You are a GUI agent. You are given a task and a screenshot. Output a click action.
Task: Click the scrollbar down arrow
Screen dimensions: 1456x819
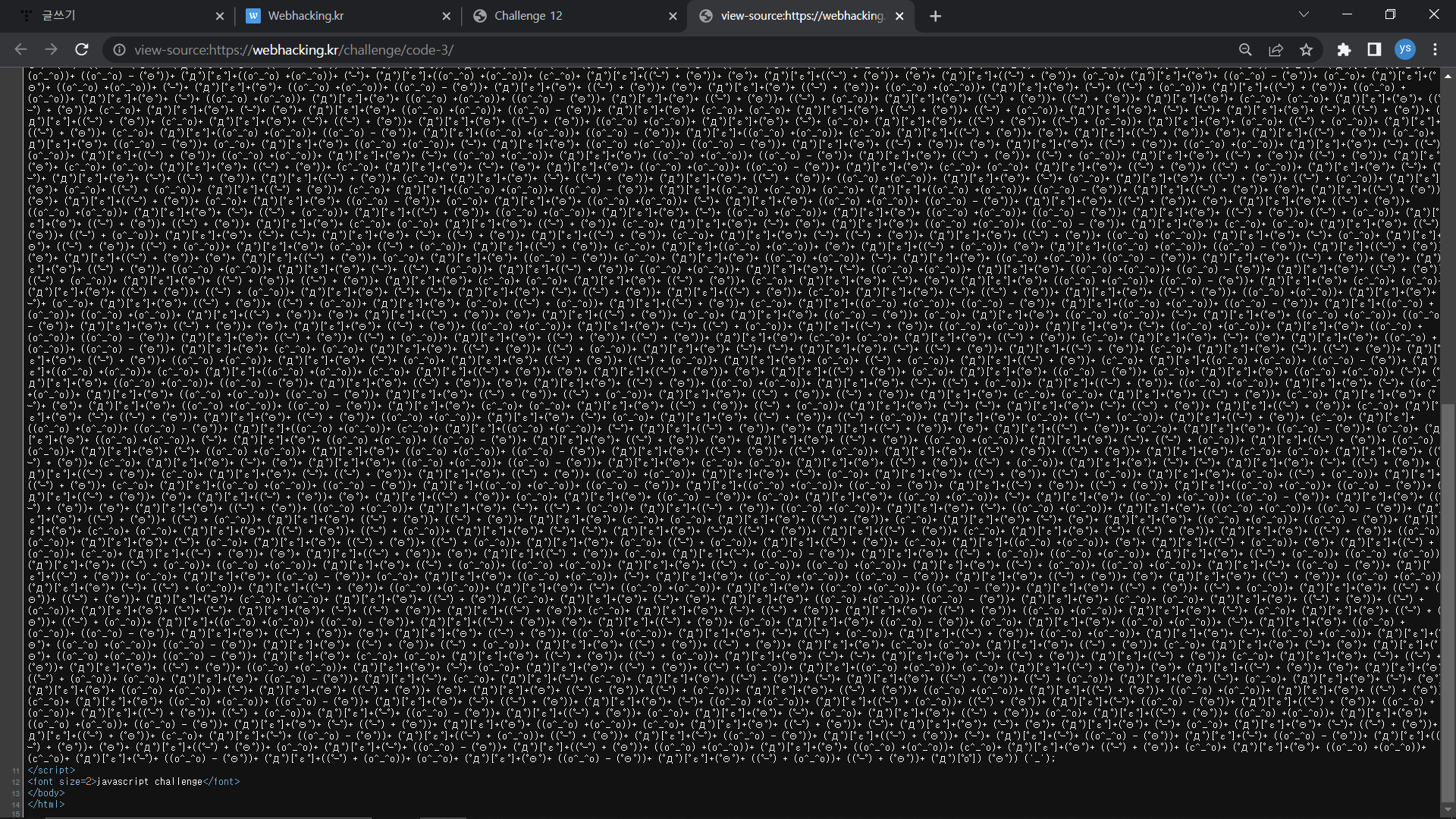pyautogui.click(x=1448, y=809)
